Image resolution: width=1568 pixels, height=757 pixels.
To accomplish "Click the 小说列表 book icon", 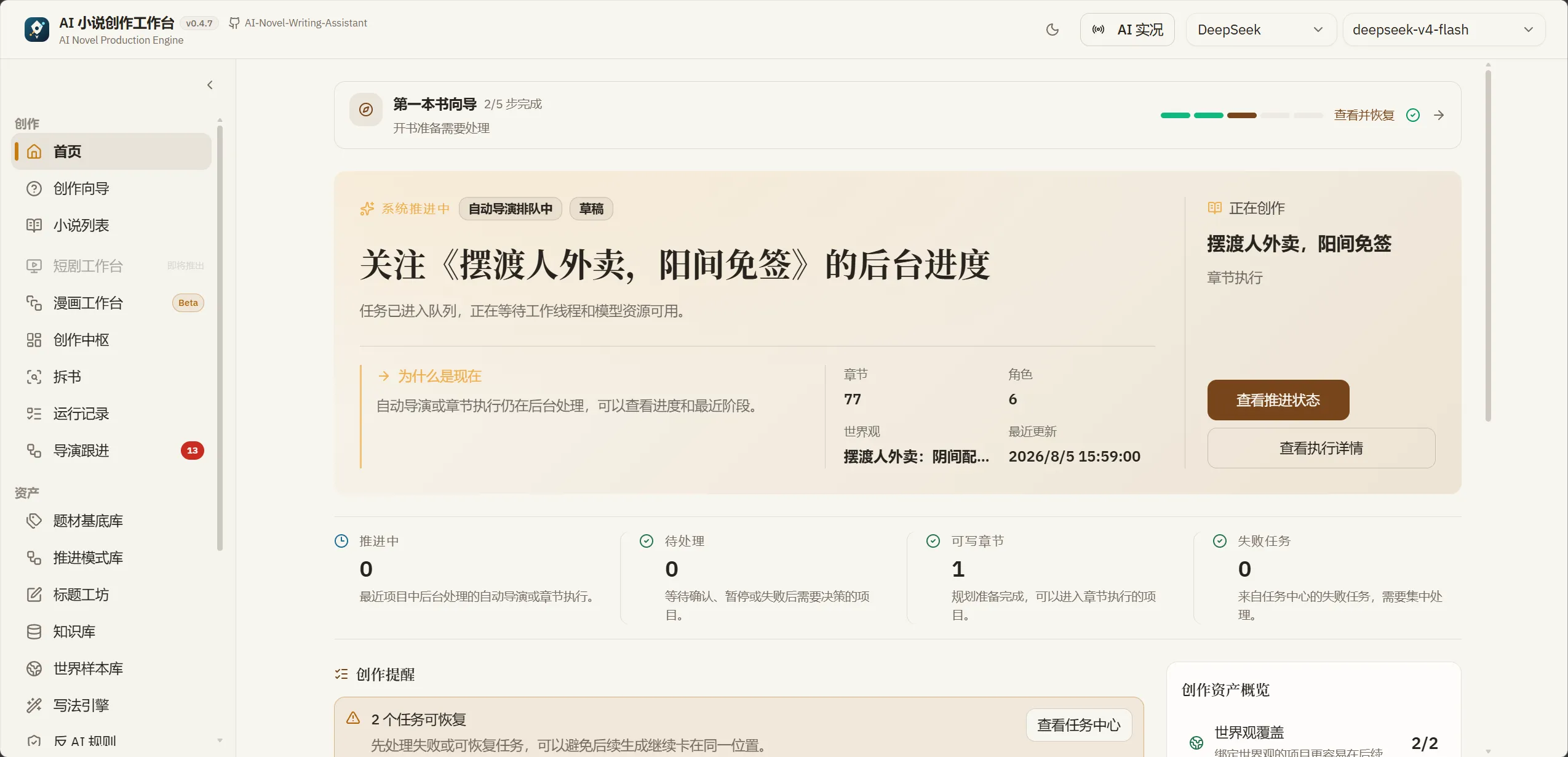I will coord(34,225).
